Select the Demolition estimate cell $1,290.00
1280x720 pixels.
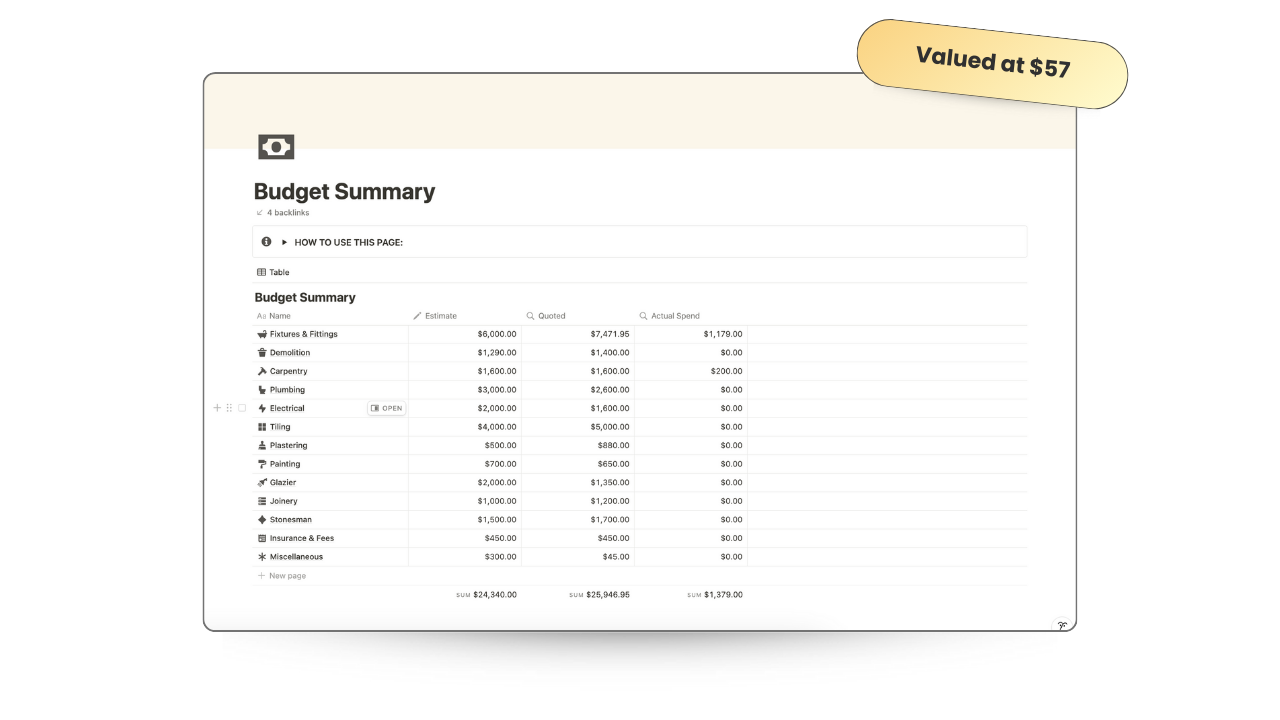click(465, 353)
